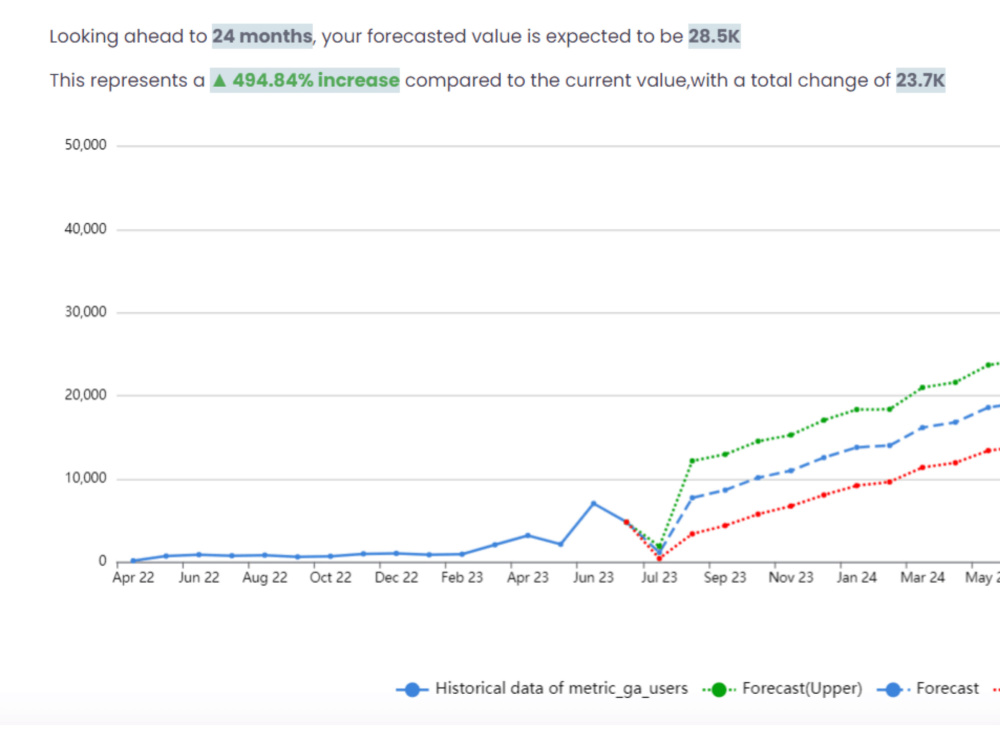
Task: Click the 20,000 y-axis label
Action: pos(85,395)
